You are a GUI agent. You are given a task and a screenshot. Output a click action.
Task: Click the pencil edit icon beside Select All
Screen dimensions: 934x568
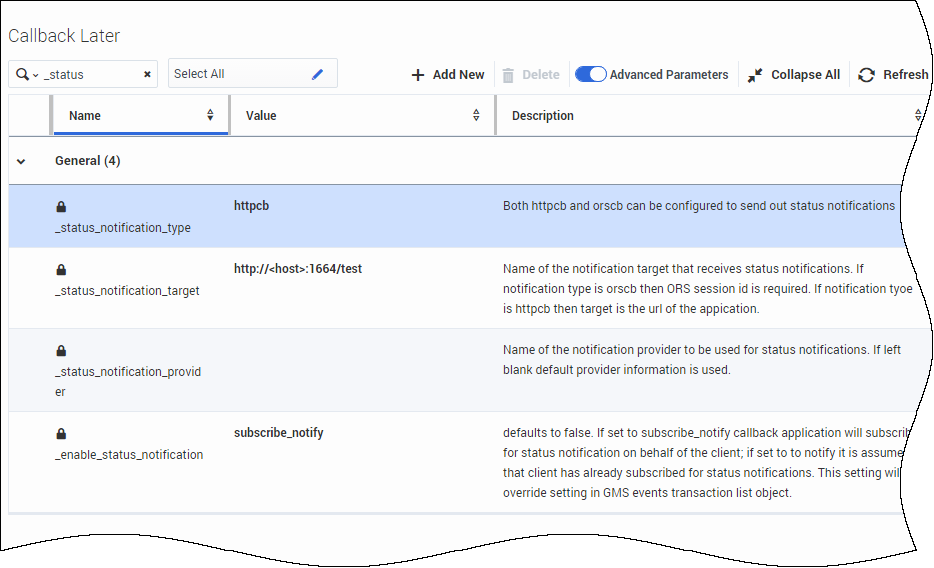(317, 74)
